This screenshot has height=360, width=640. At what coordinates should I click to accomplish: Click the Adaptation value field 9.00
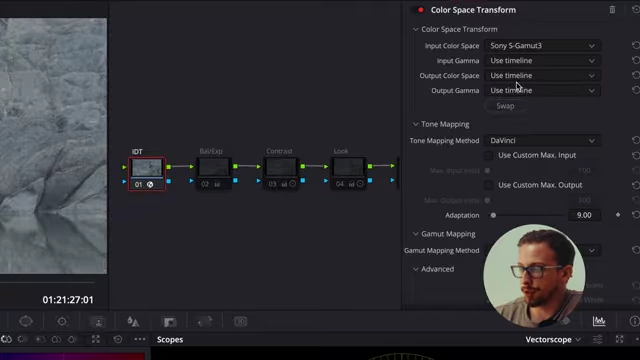pyautogui.click(x=584, y=215)
